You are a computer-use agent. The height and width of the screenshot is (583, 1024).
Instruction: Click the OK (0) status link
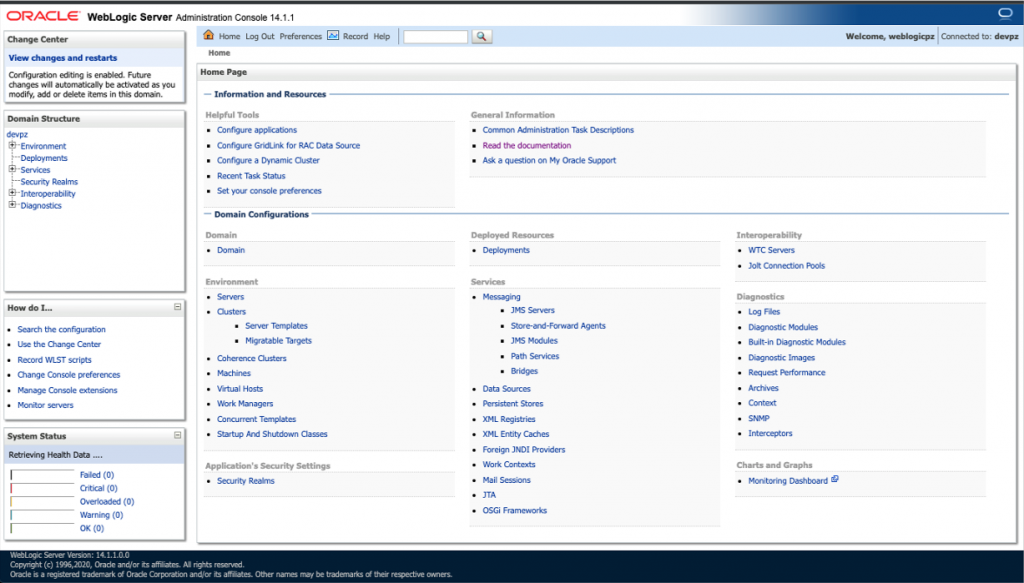[x=92, y=528]
